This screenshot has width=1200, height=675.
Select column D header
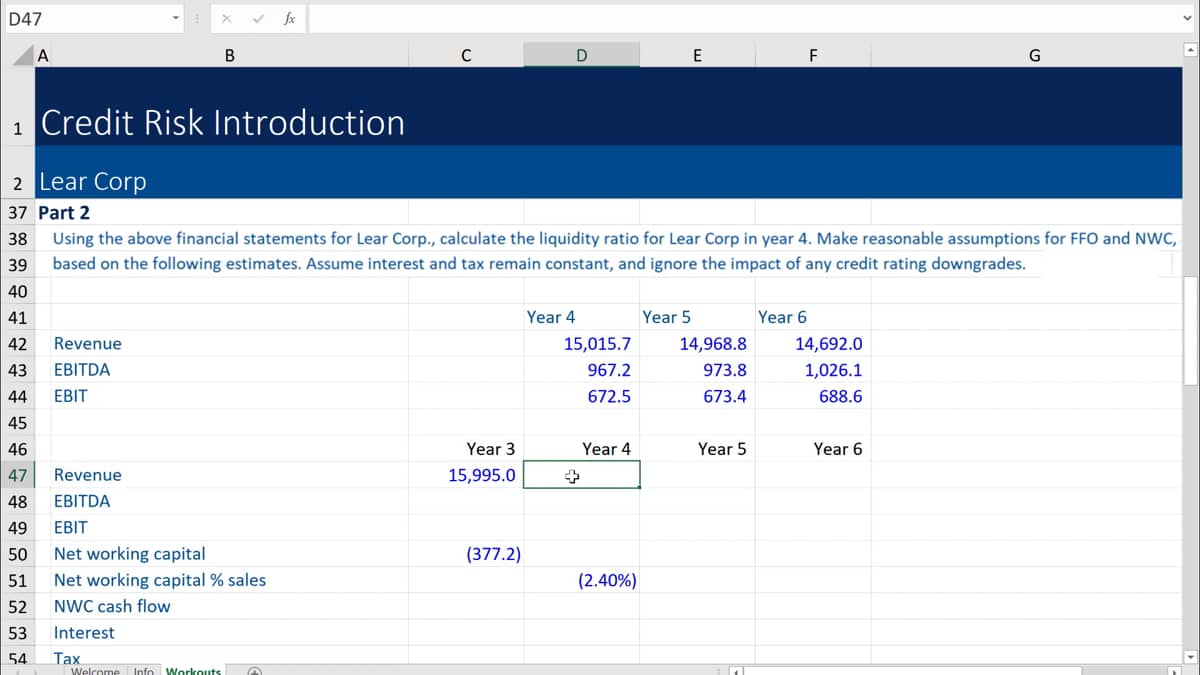582,56
